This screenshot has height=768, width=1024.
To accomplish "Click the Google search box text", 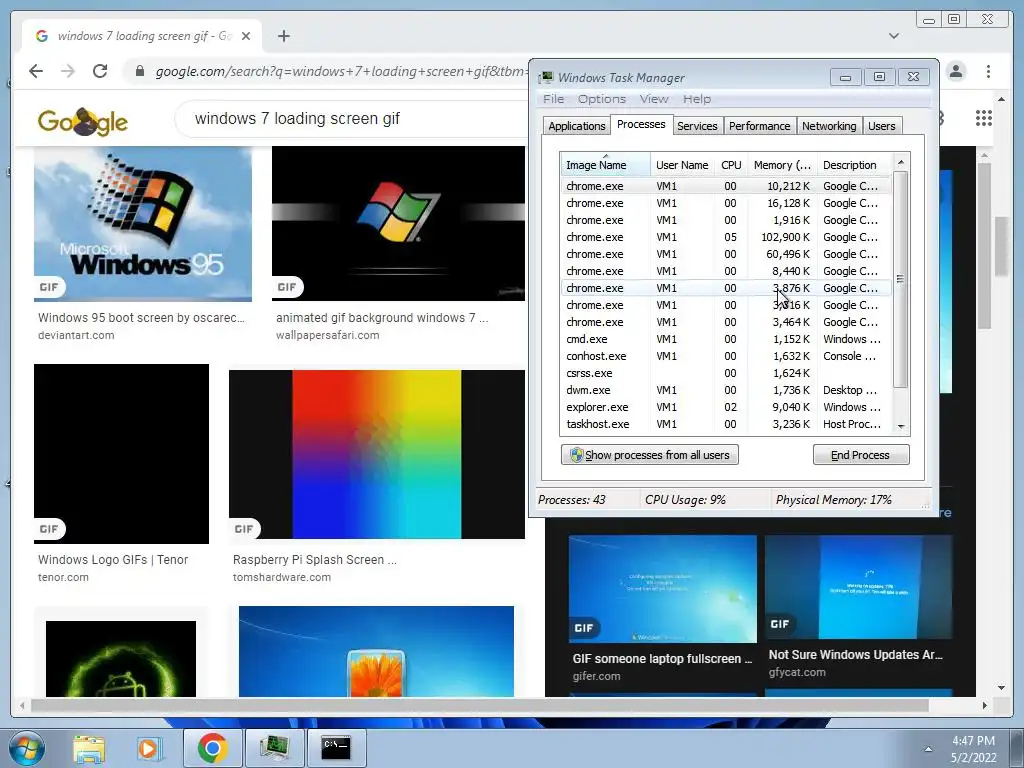I will pyautogui.click(x=297, y=118).
